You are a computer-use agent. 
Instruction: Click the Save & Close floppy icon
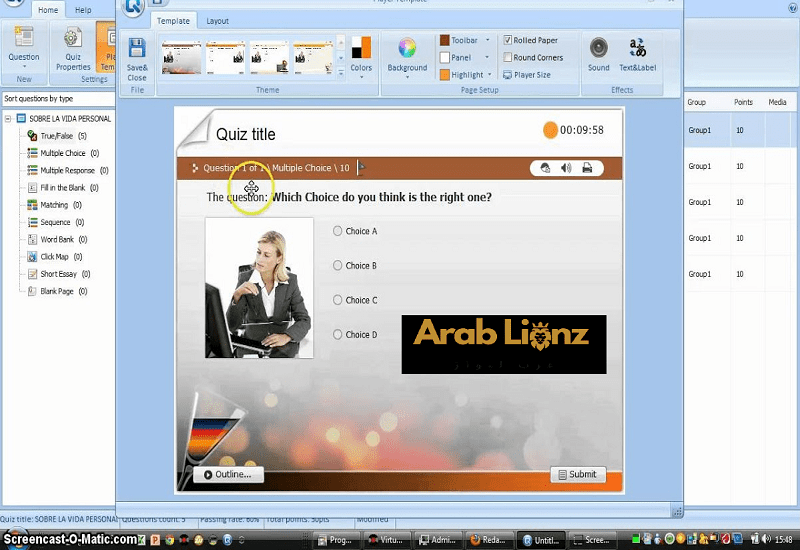(137, 48)
